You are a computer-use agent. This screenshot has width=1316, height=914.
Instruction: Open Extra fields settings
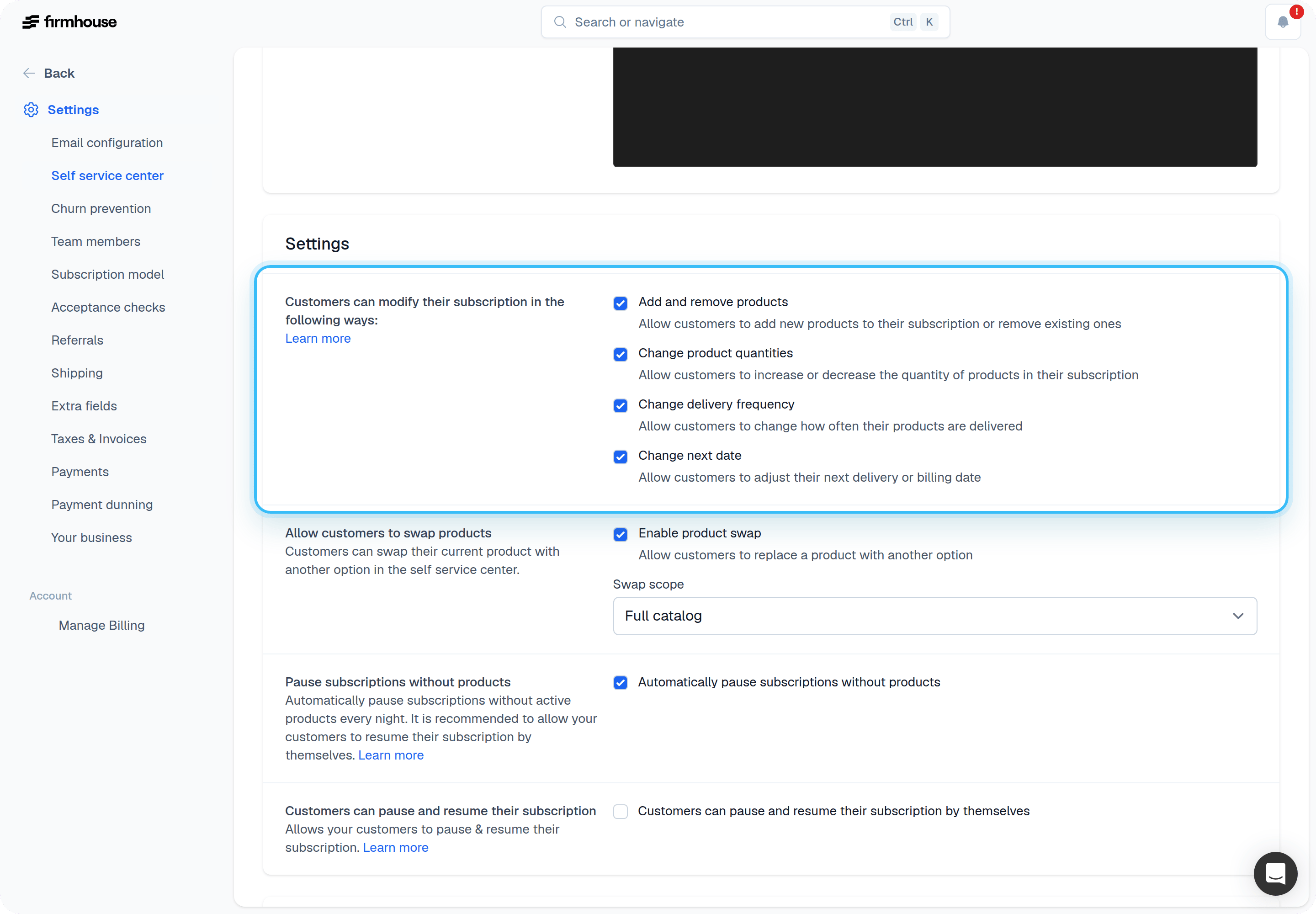[84, 406]
